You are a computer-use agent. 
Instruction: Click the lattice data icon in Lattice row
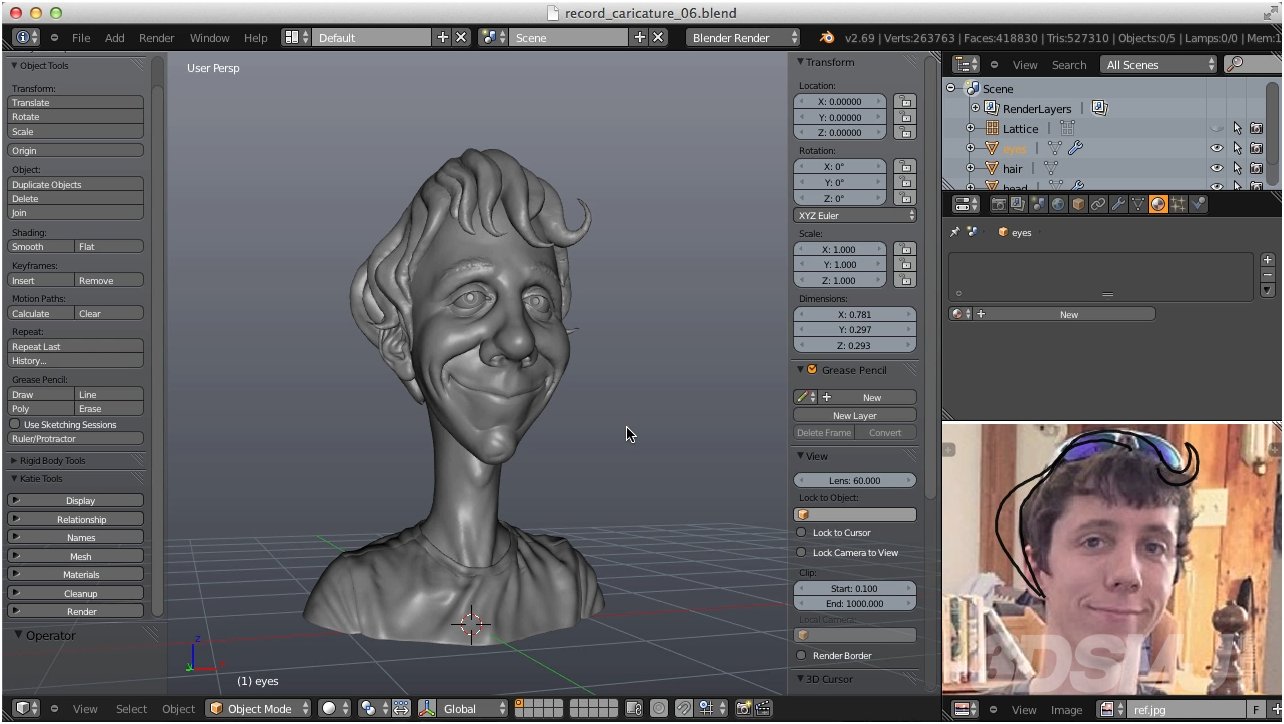1067,128
